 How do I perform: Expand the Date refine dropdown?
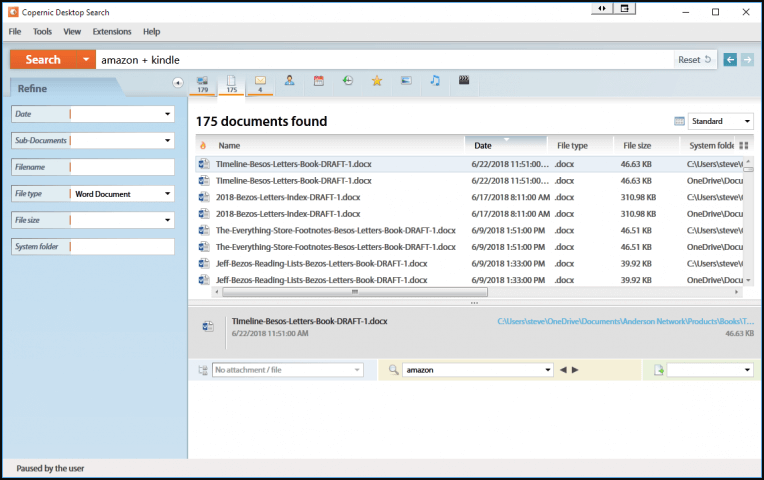tap(168, 114)
